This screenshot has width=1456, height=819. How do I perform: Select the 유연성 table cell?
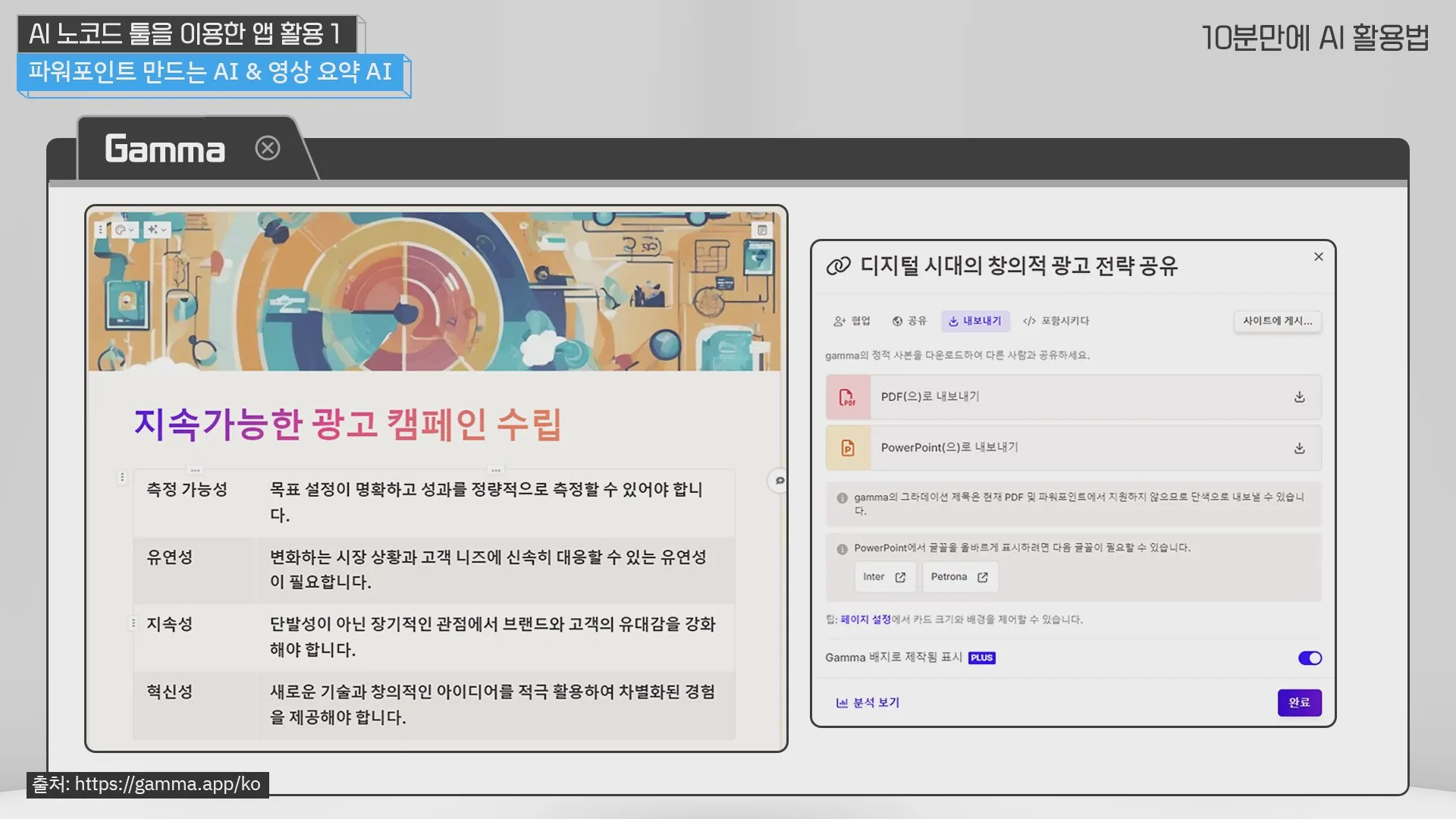pos(195,570)
